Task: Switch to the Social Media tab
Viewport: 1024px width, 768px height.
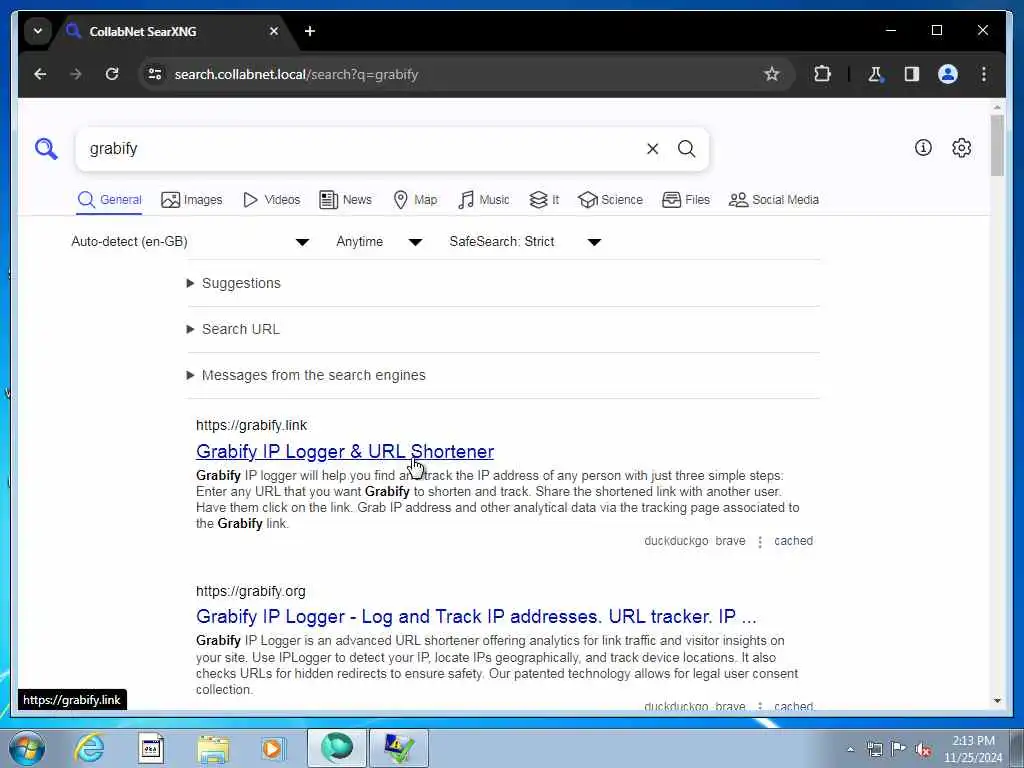Action: [x=774, y=200]
